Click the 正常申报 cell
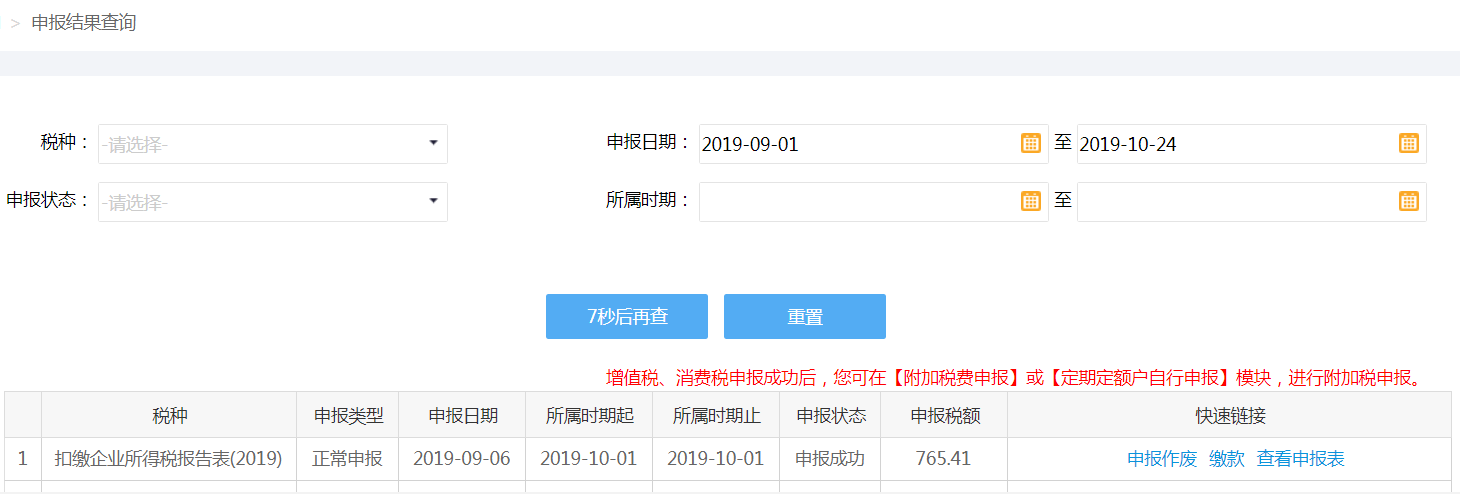The height and width of the screenshot is (494, 1460). click(x=348, y=459)
